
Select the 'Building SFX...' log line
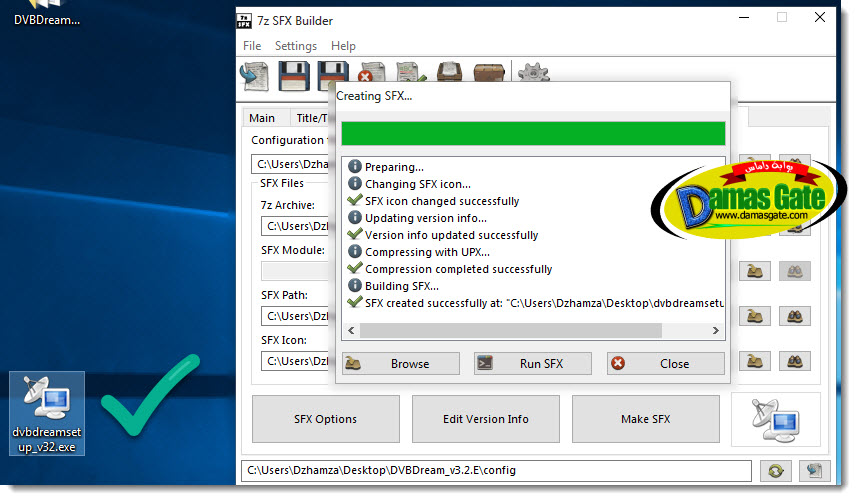(x=393, y=285)
